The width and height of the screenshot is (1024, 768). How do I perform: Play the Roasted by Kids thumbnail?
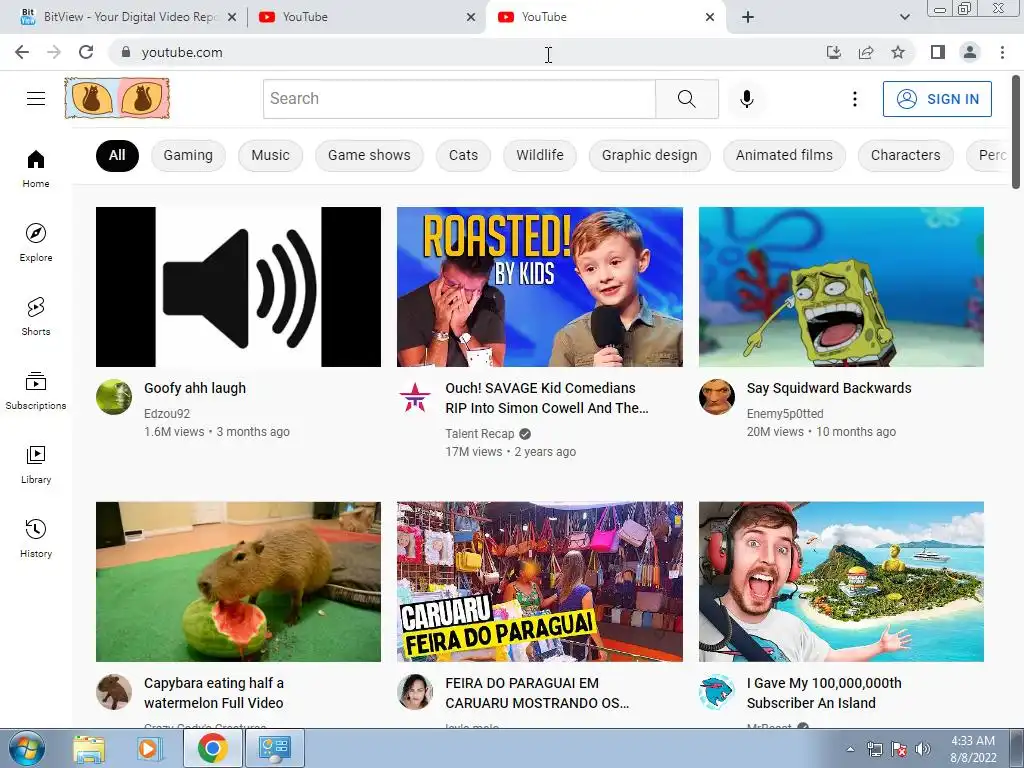point(539,287)
